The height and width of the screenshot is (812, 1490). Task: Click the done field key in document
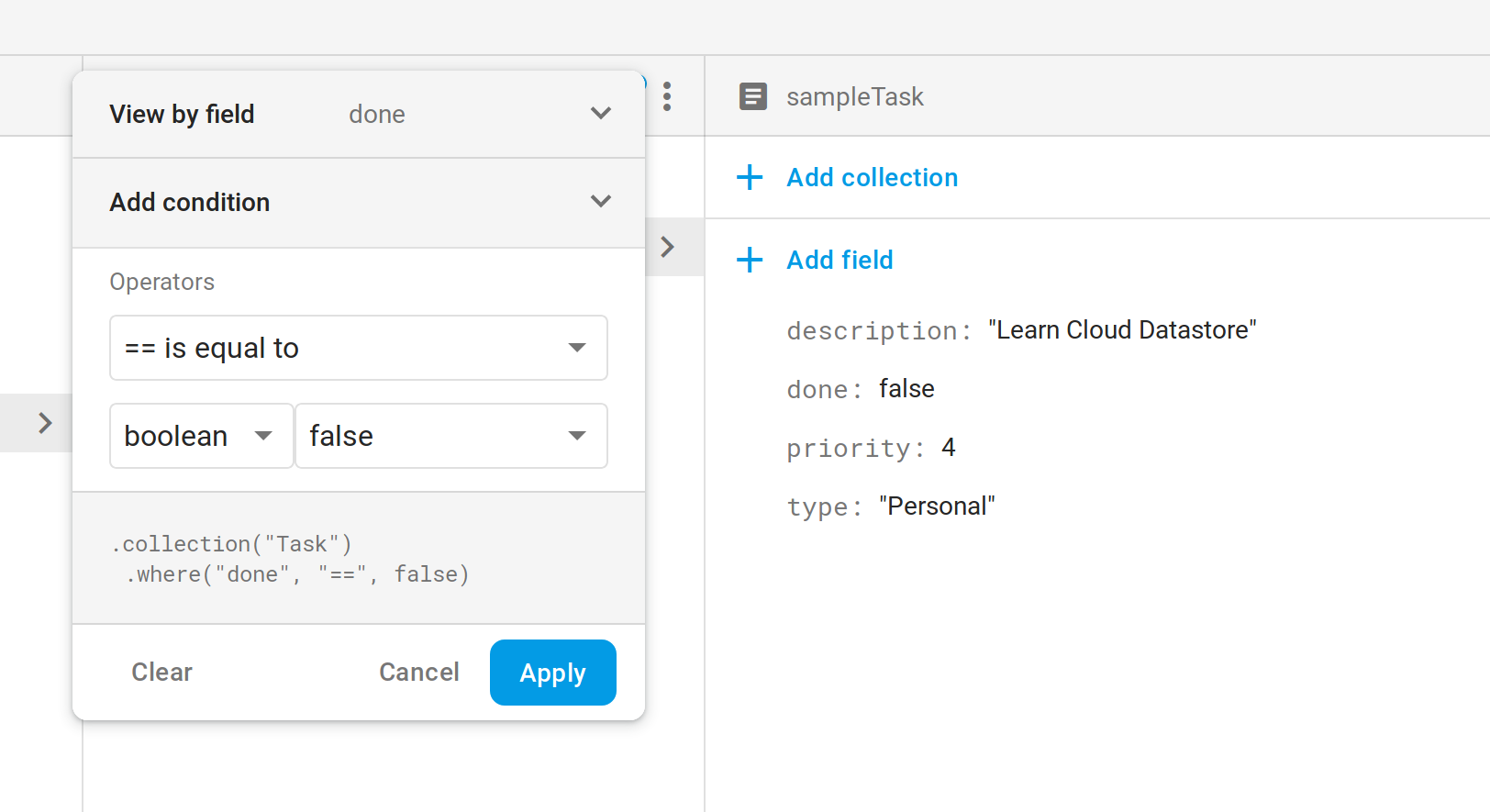[824, 389]
